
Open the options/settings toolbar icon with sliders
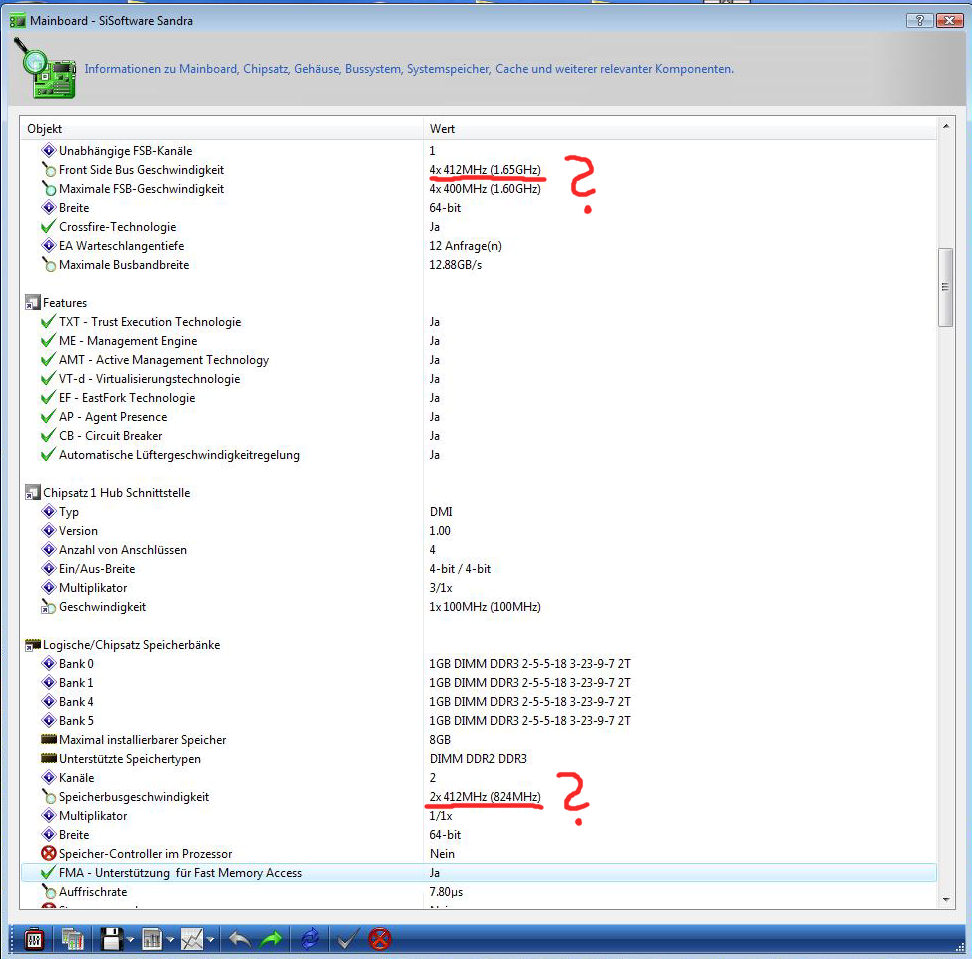click(34, 939)
